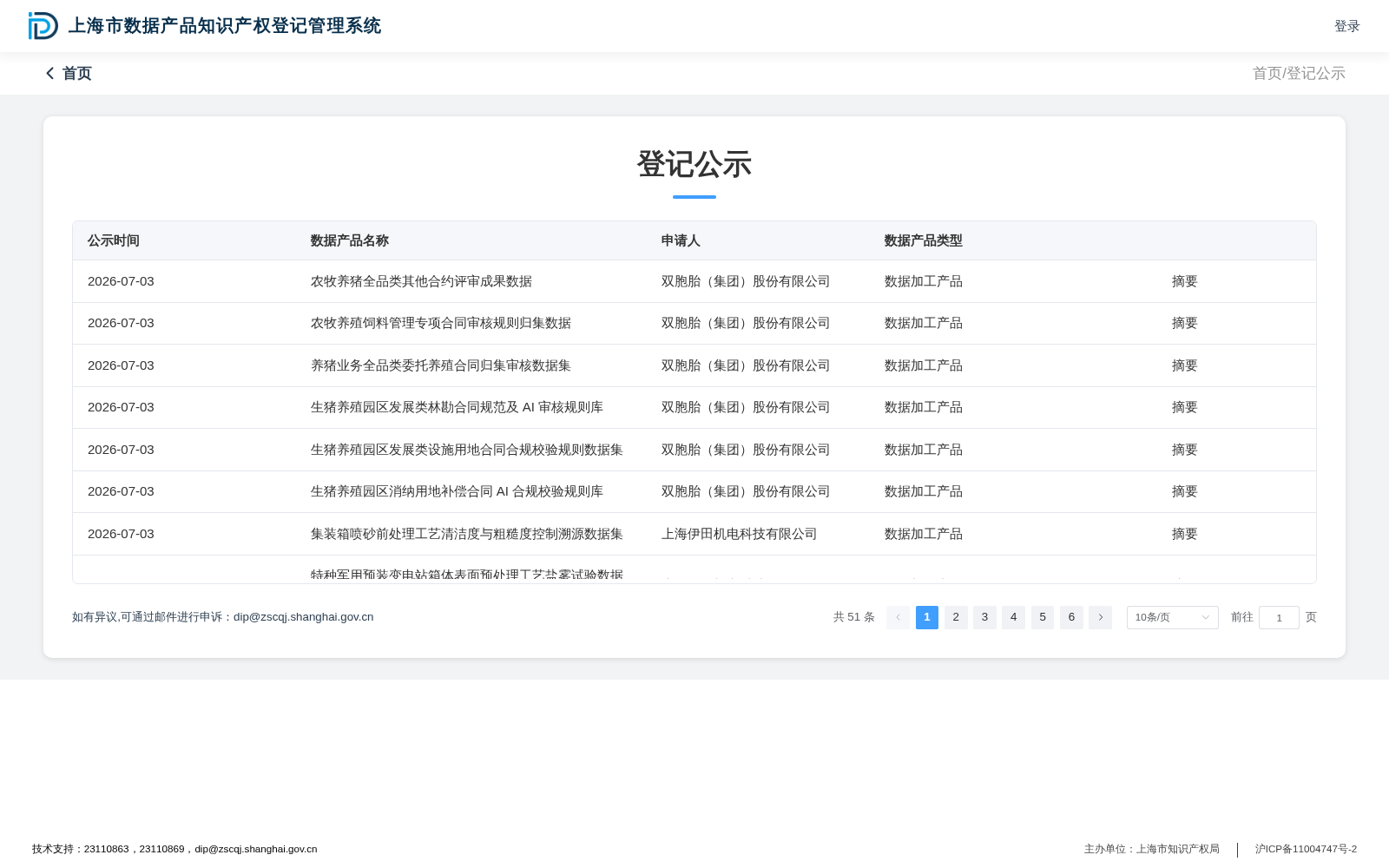Open 摘要 for 养猪业务全品类委托养殖合同归集审核数据集
This screenshot has height=868, width=1389.
1184,365
